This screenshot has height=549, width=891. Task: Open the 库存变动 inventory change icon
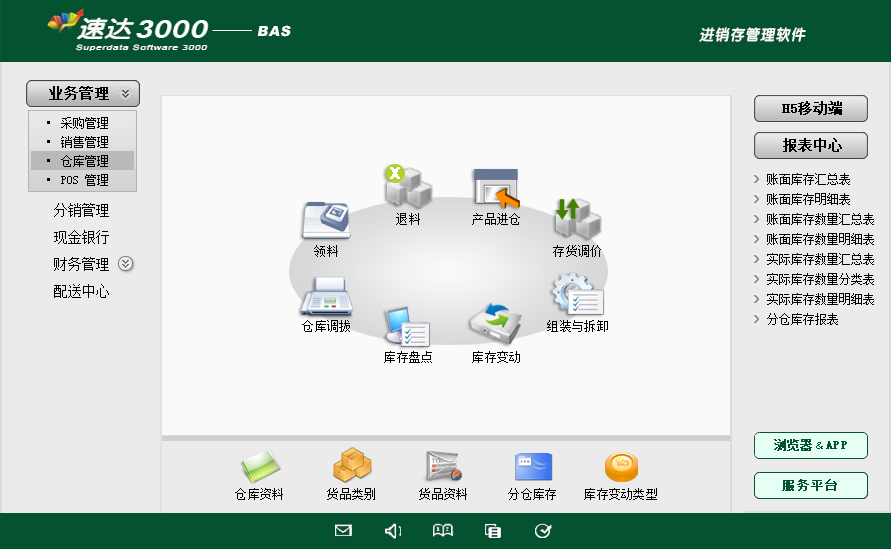click(x=496, y=325)
